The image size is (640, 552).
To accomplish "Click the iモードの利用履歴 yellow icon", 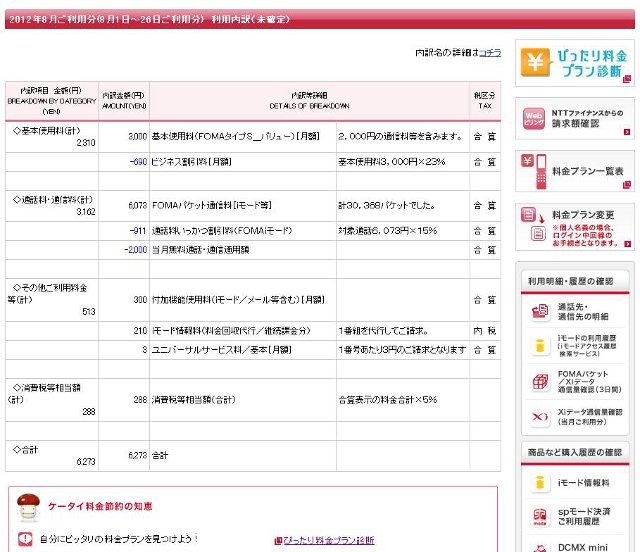I will point(540,346).
